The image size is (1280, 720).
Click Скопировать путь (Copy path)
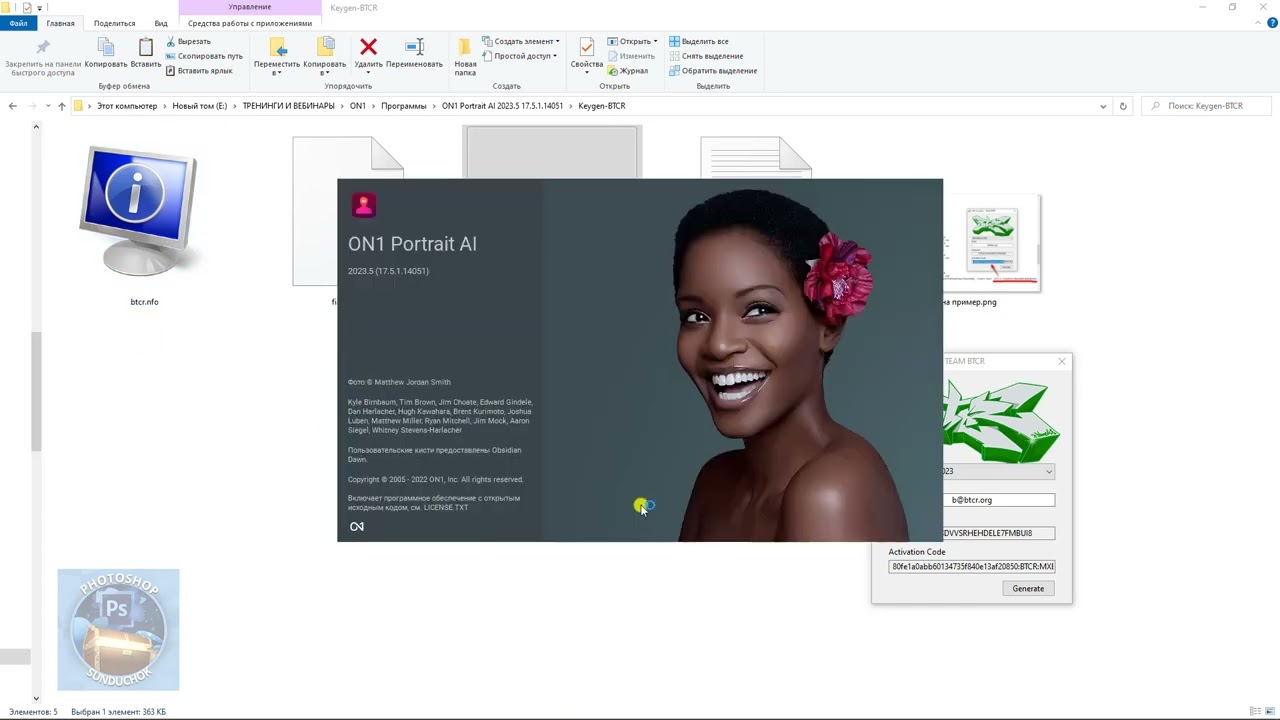204,56
